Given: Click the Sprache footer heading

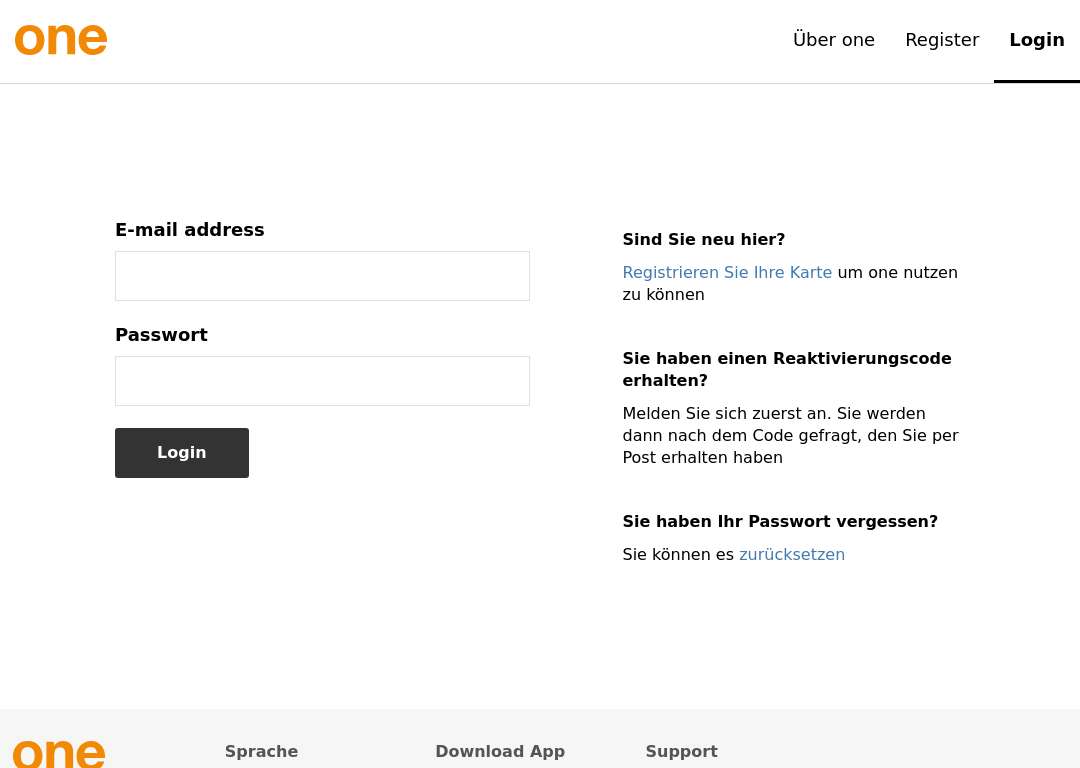Looking at the screenshot, I should point(261,751).
